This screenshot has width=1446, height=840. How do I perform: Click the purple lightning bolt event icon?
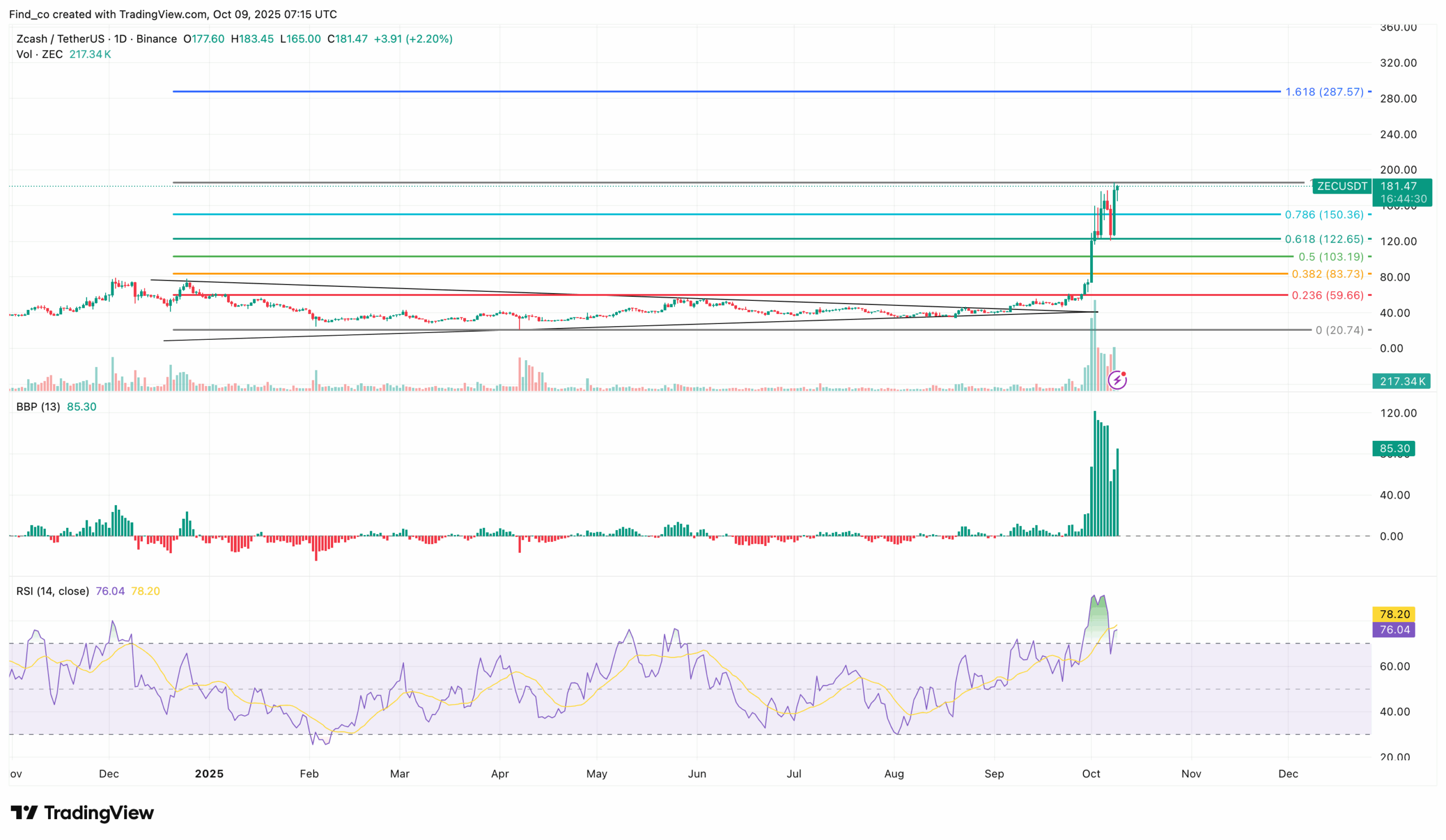tap(1117, 379)
